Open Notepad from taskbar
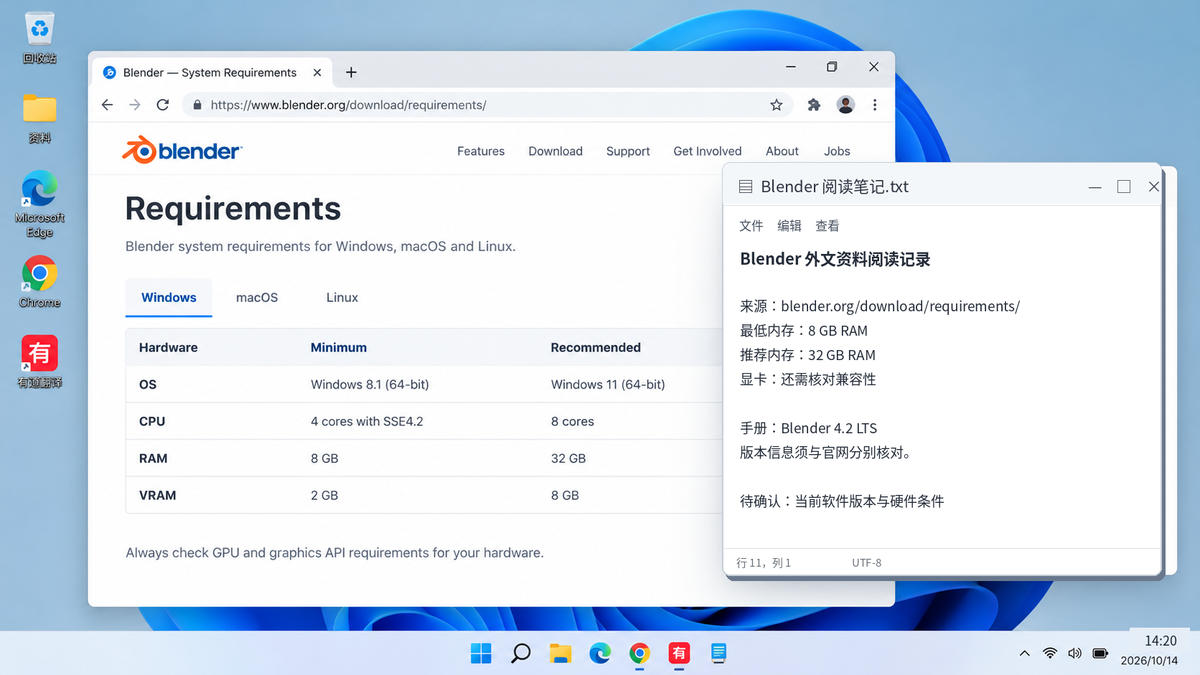 point(718,653)
